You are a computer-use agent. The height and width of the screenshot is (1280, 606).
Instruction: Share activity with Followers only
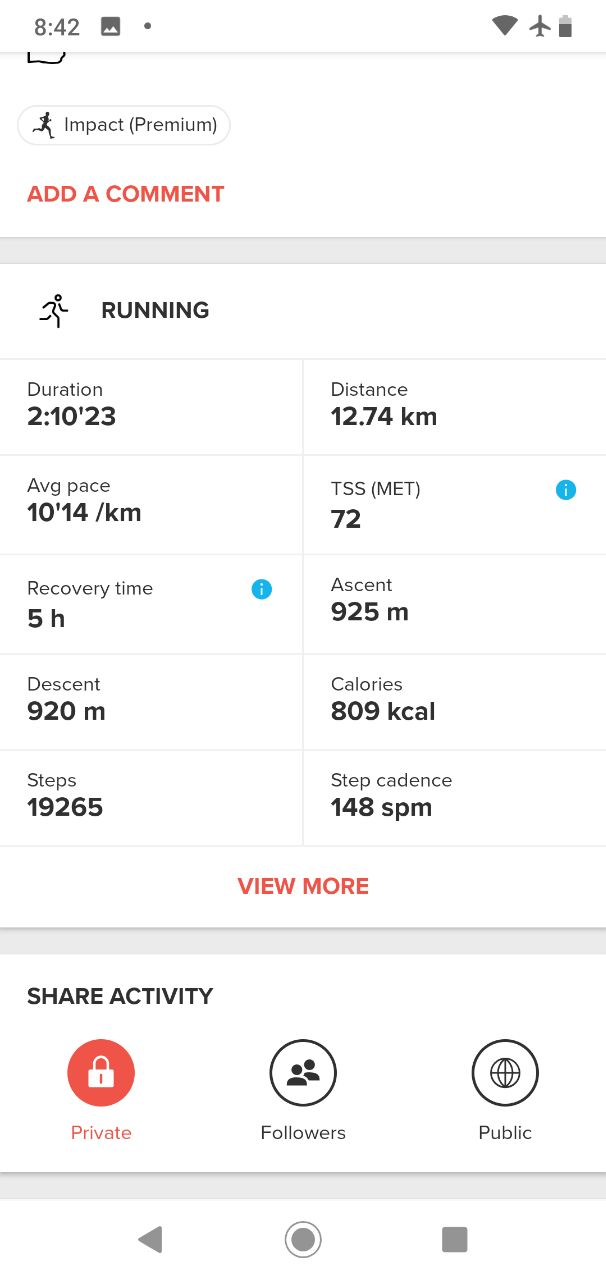[x=303, y=1073]
